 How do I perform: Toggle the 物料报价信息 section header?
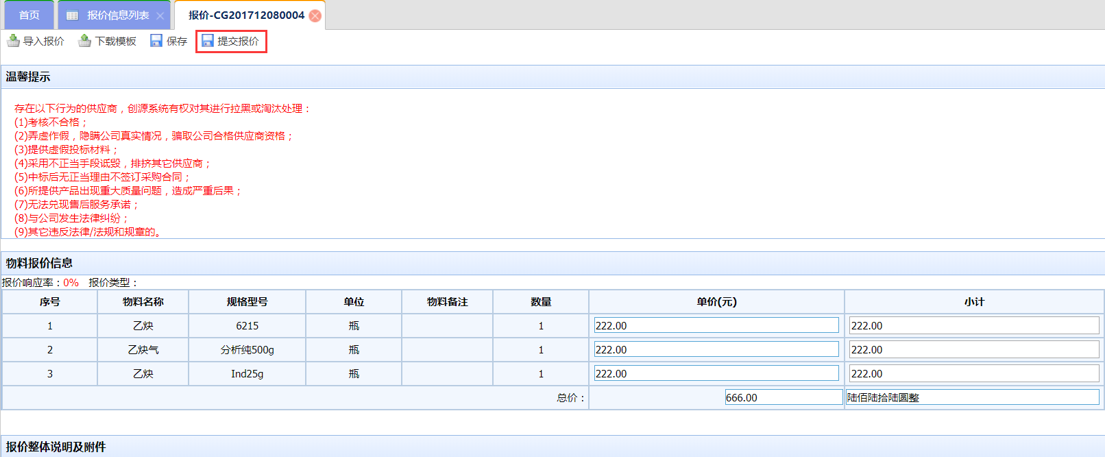click(40, 263)
